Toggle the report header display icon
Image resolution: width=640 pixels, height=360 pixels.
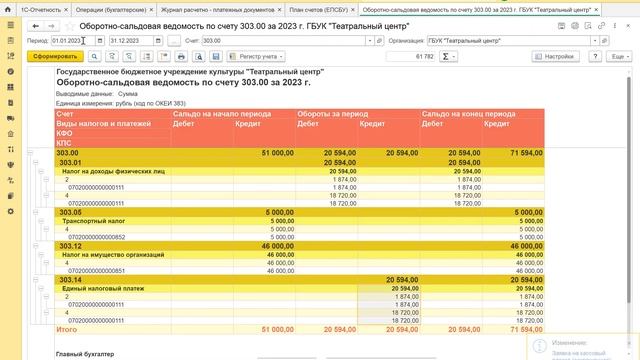pos(164,57)
